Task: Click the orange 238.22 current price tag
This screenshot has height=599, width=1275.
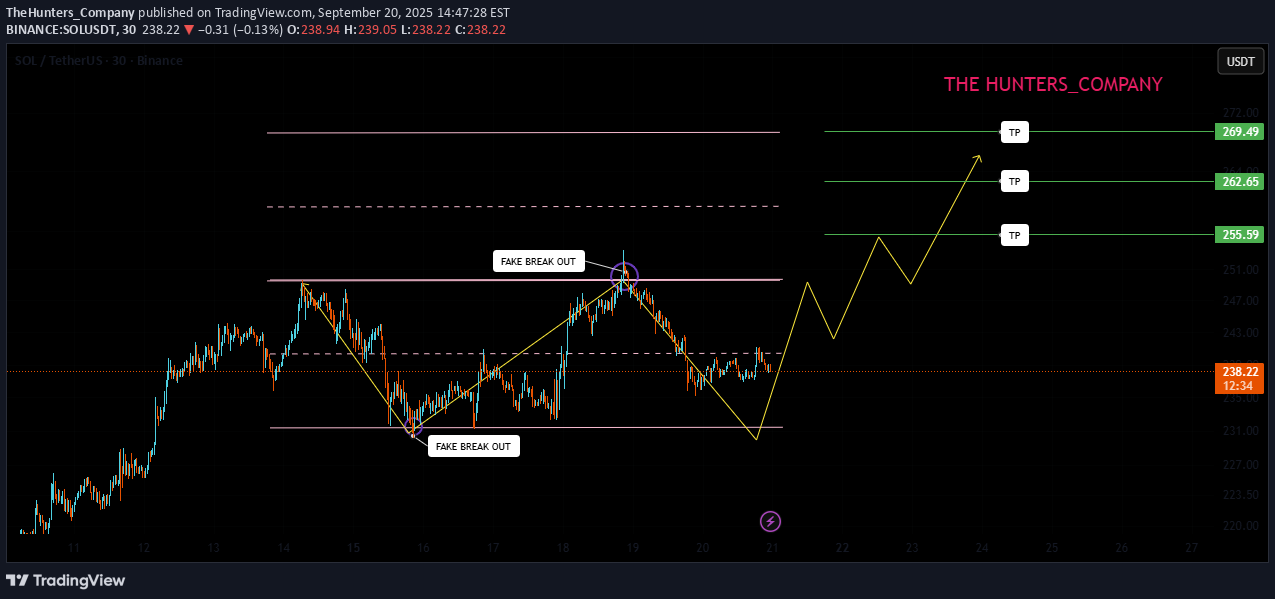Action: tap(1239, 370)
